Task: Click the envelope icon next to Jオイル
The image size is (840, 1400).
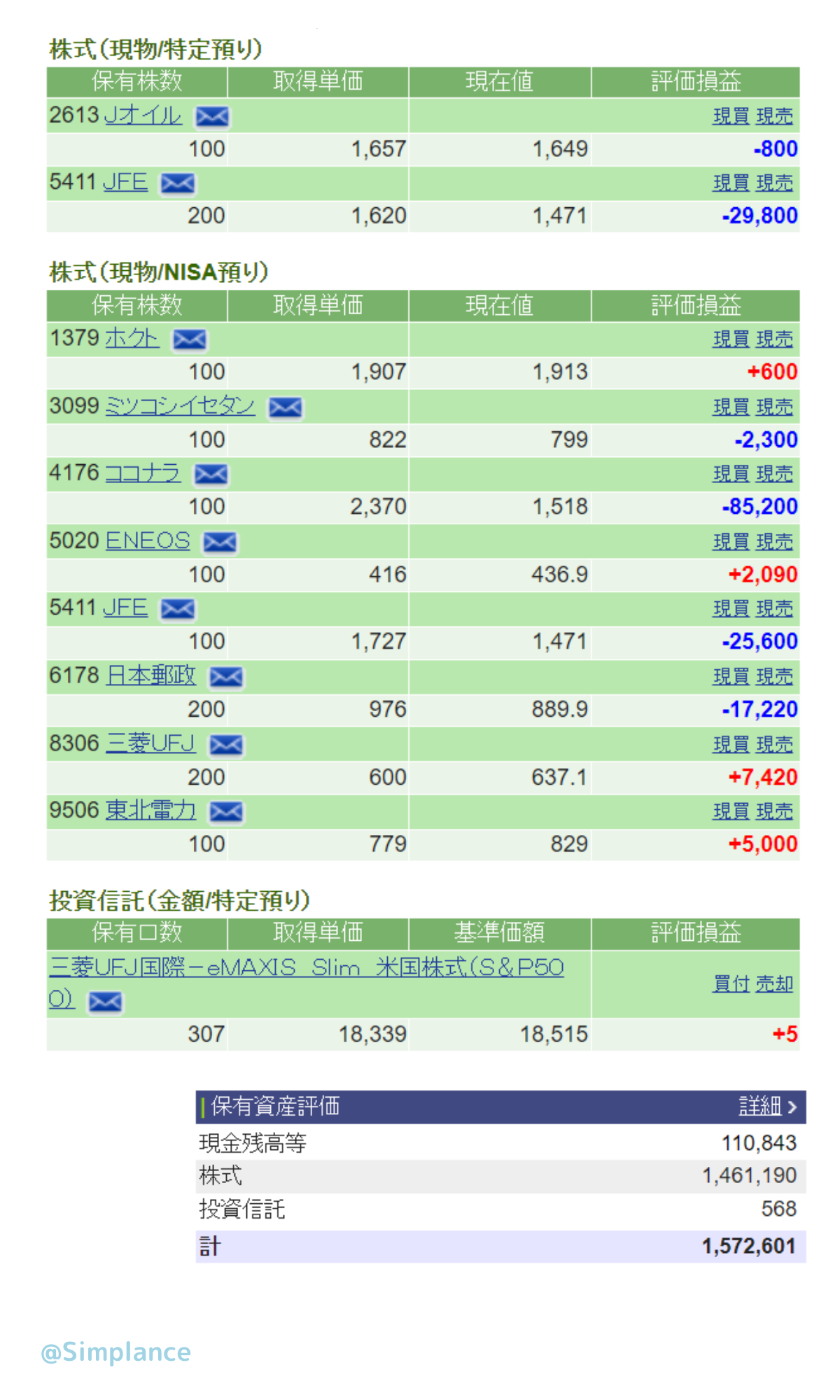Action: click(212, 116)
